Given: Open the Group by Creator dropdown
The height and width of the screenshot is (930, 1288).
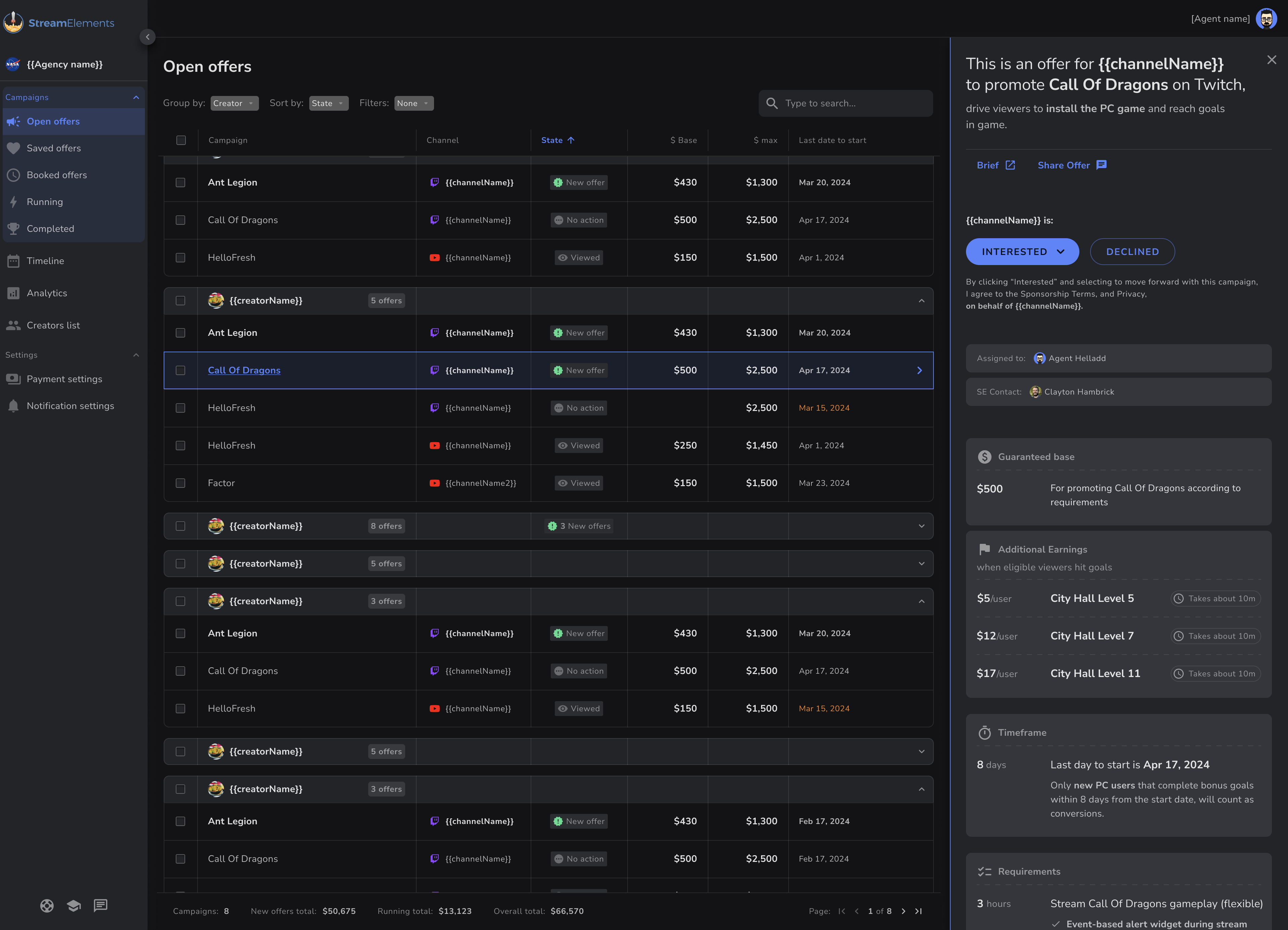Looking at the screenshot, I should [x=234, y=103].
